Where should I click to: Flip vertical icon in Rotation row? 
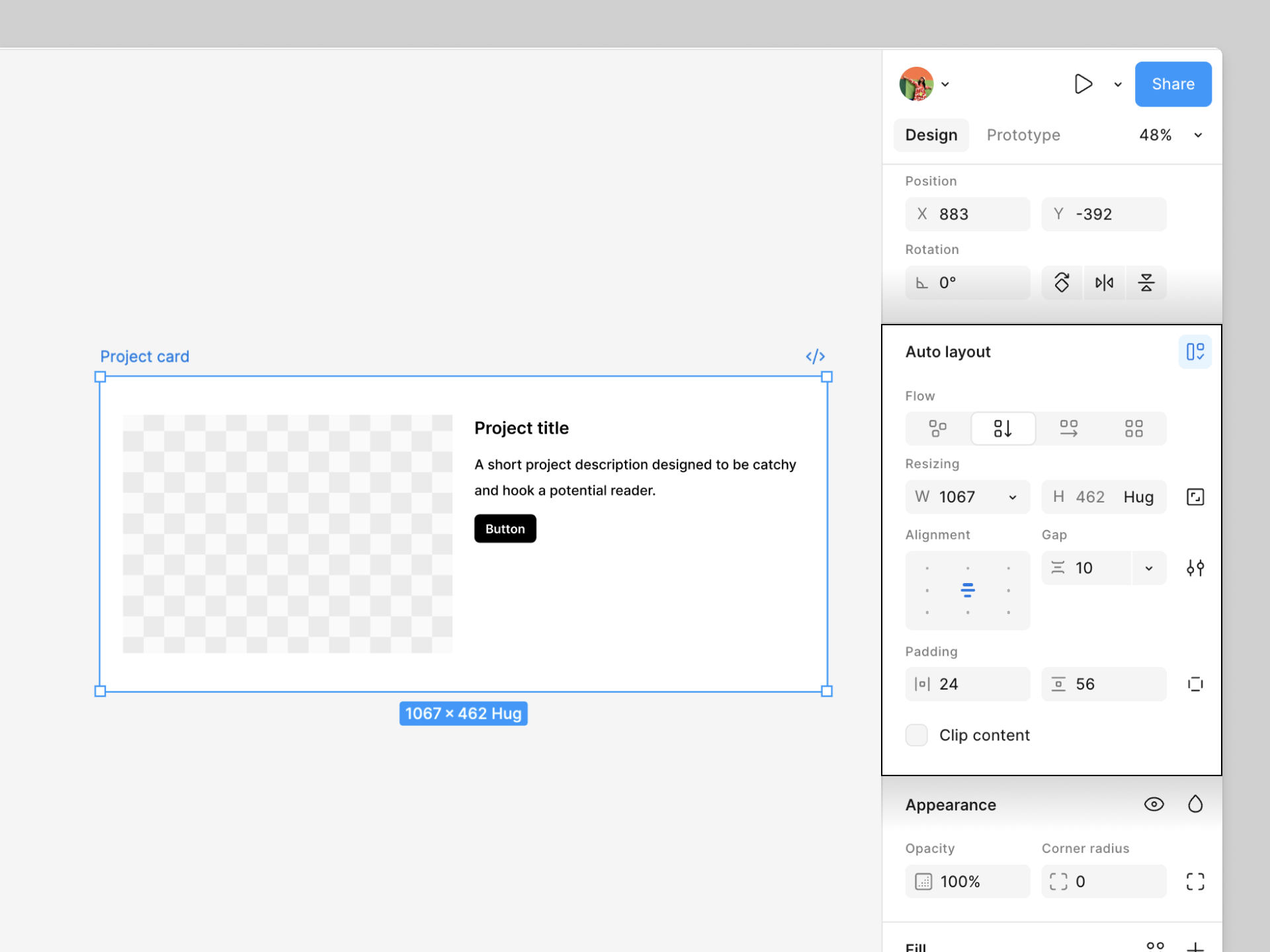click(x=1146, y=283)
